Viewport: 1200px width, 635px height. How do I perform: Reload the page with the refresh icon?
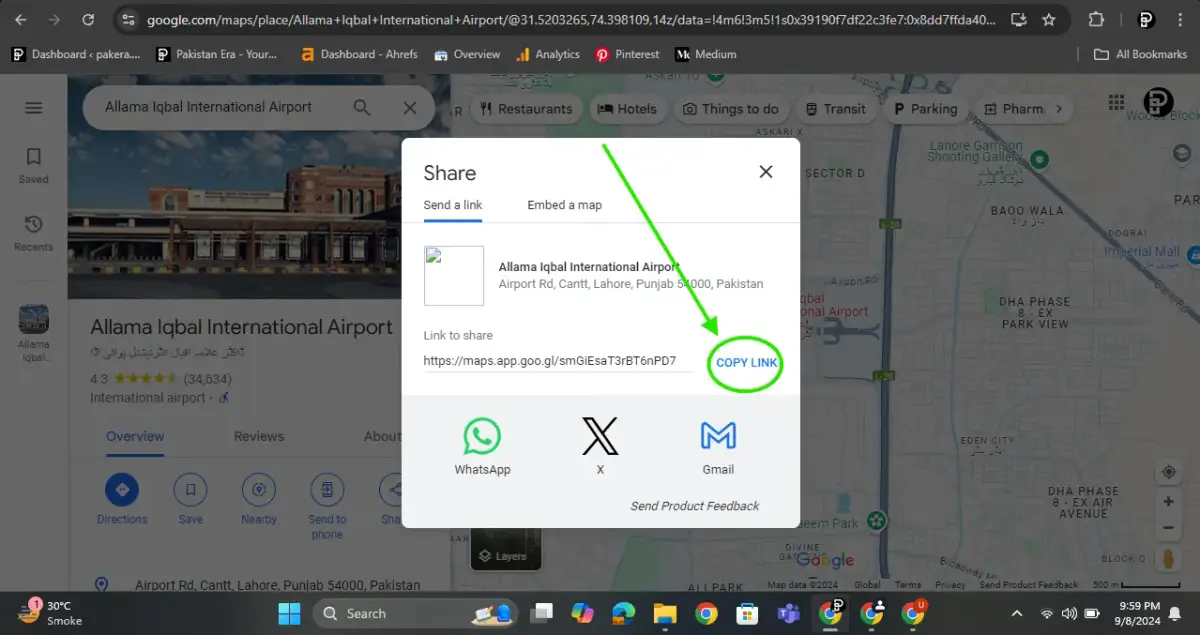[x=88, y=19]
